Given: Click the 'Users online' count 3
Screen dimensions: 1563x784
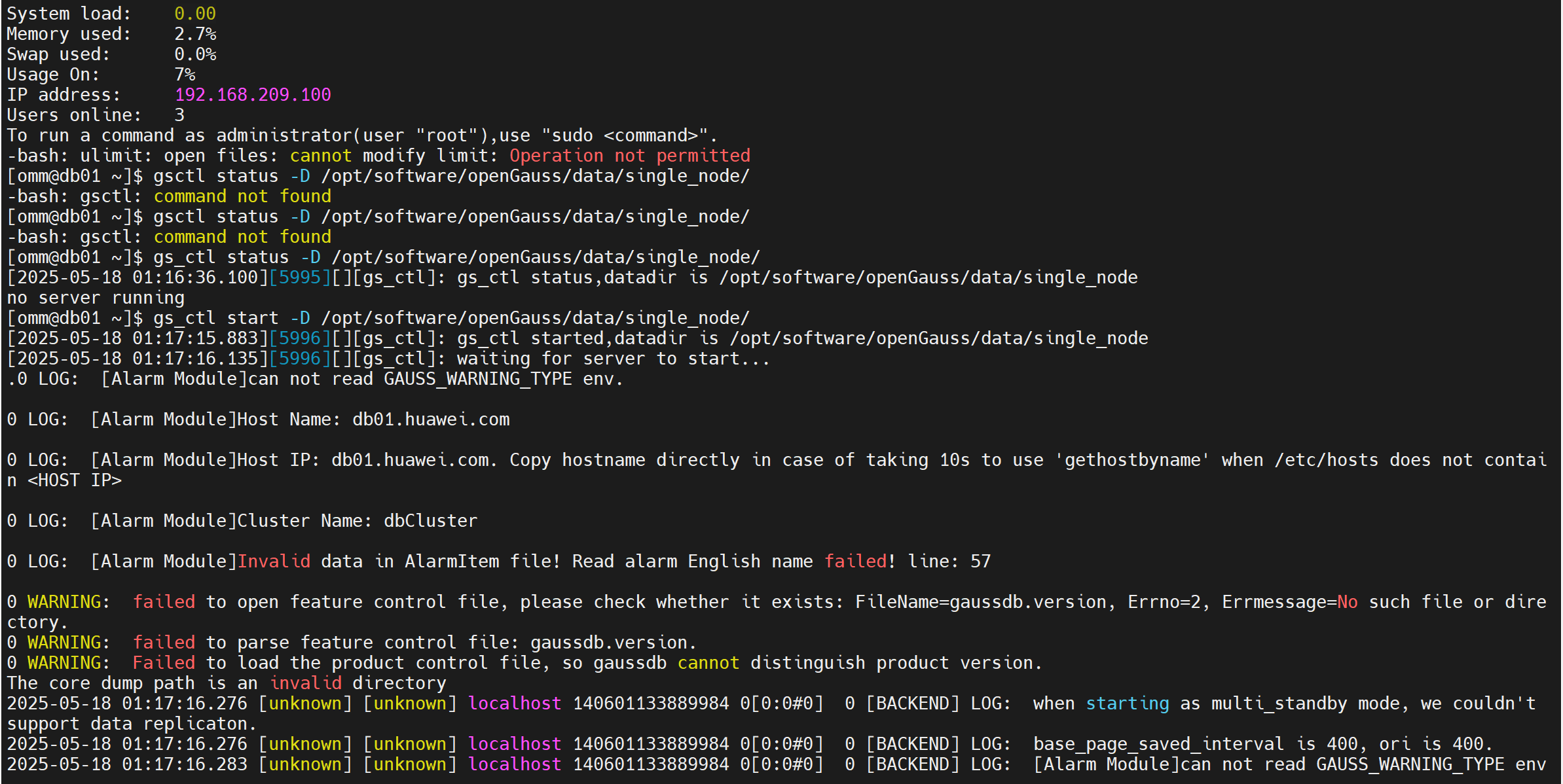Looking at the screenshot, I should pos(179,115).
